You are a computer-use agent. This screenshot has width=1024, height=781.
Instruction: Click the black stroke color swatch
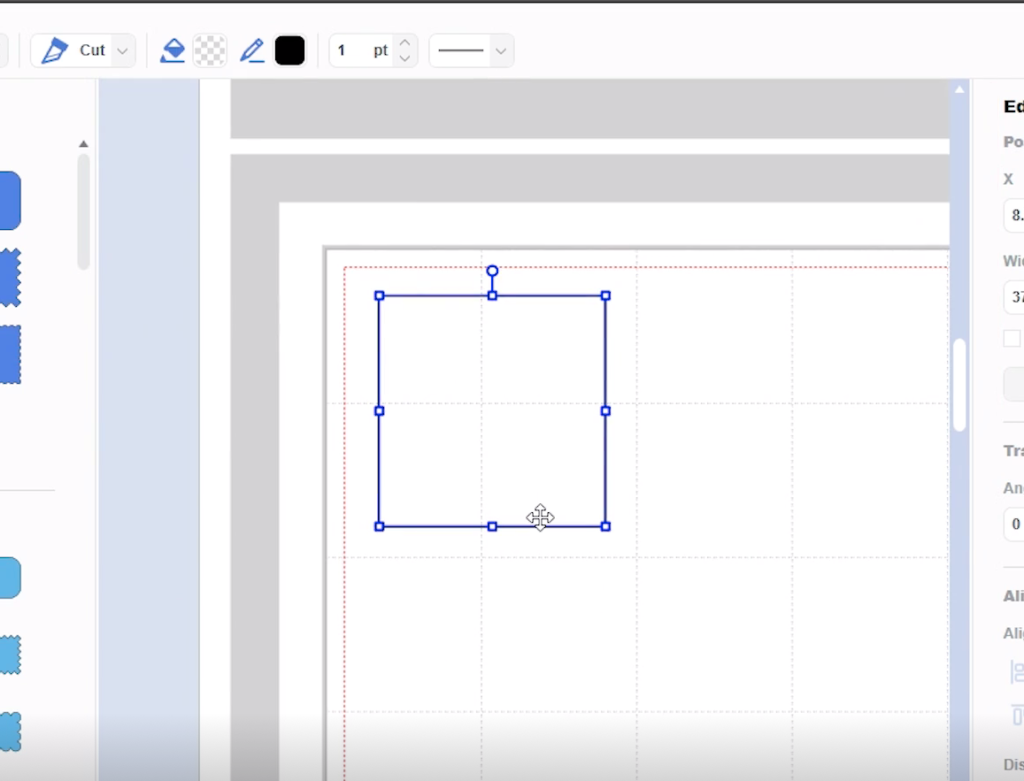289,49
